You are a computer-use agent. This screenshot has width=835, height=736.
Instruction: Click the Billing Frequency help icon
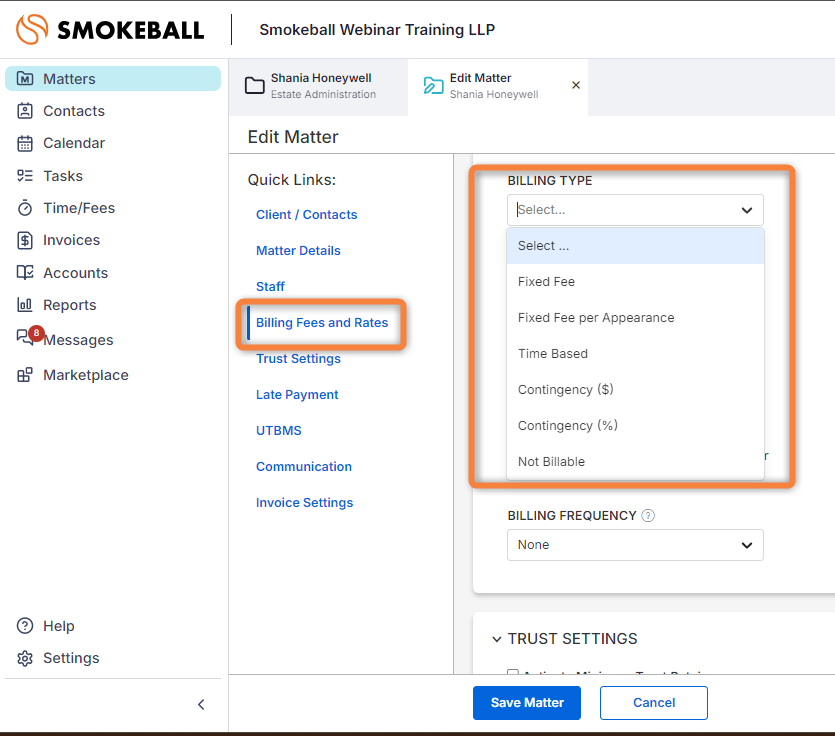648,516
